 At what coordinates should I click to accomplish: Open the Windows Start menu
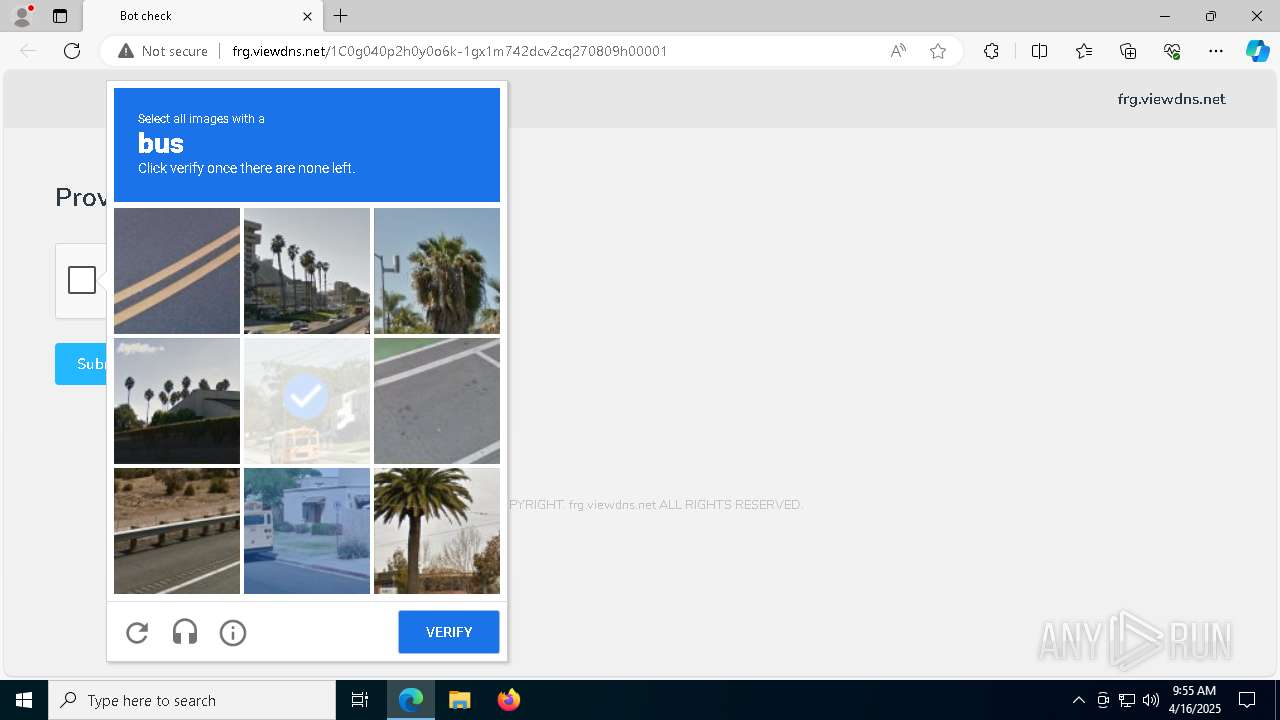click(x=24, y=700)
